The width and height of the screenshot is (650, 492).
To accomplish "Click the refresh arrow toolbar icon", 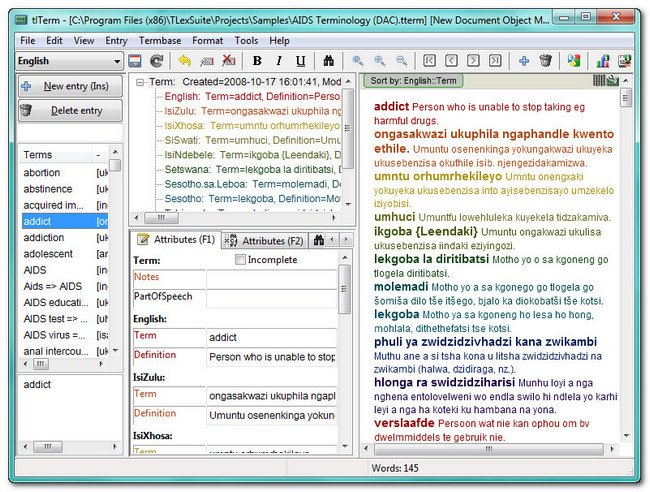I will click(x=156, y=61).
